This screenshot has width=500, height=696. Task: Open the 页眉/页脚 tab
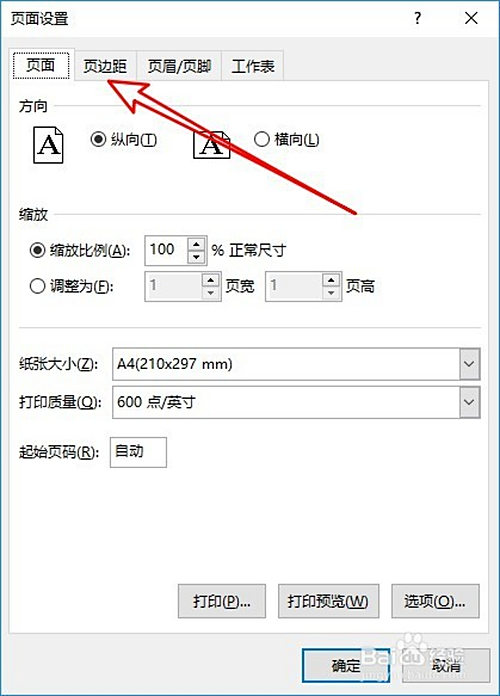[x=179, y=66]
